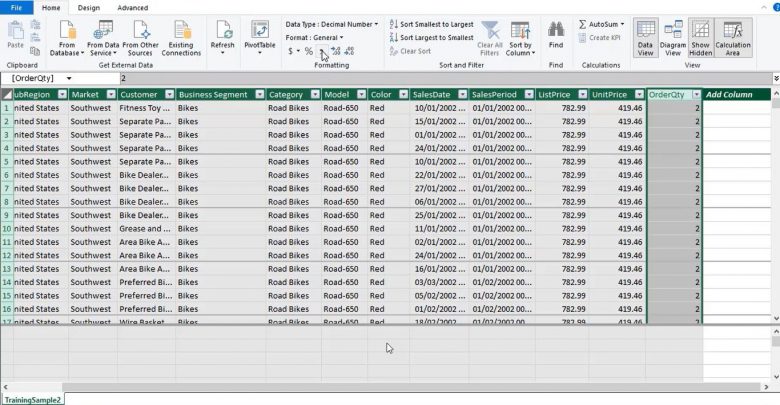Screen dimensions: 780x405
Task: Click the Paste Replace icon
Action: [x=35, y=38]
